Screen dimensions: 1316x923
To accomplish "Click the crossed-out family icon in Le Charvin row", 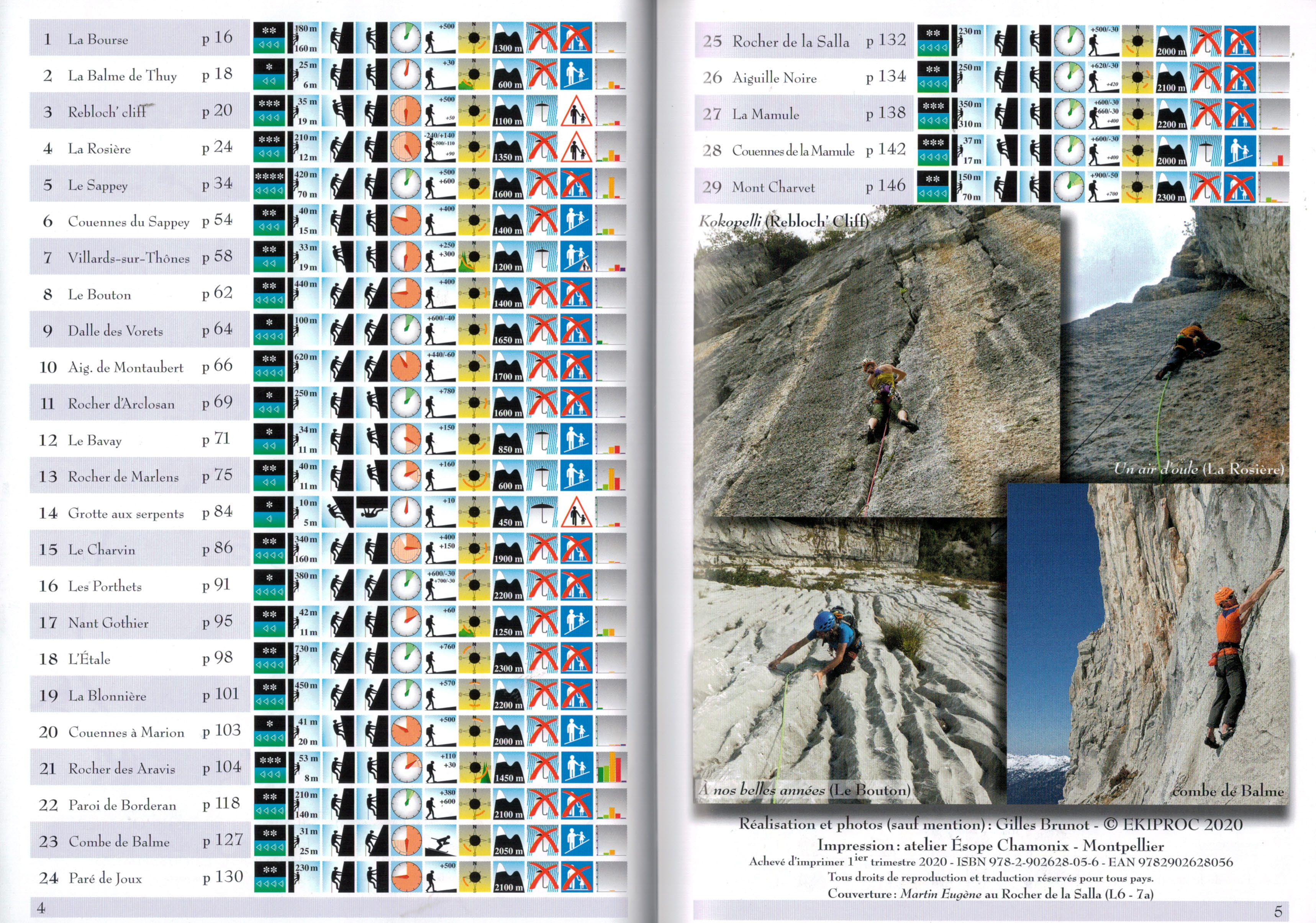I will [576, 549].
